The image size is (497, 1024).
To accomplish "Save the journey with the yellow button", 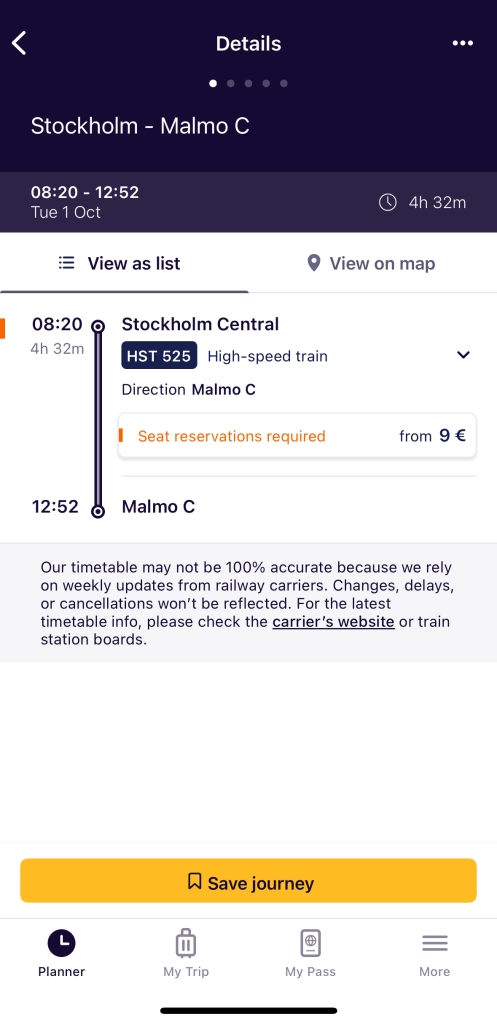I will pyautogui.click(x=248, y=880).
